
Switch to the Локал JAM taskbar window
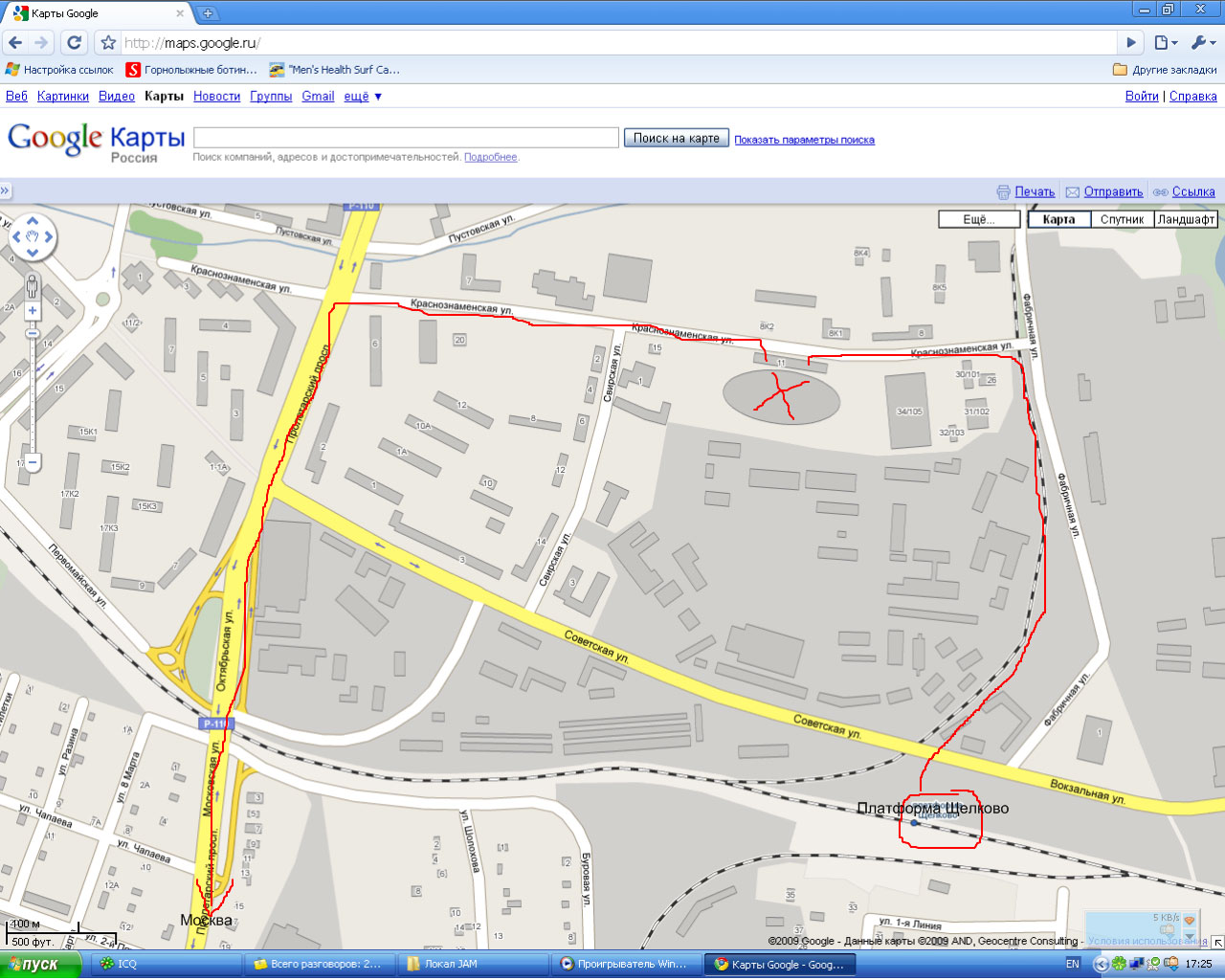pyautogui.click(x=472, y=965)
